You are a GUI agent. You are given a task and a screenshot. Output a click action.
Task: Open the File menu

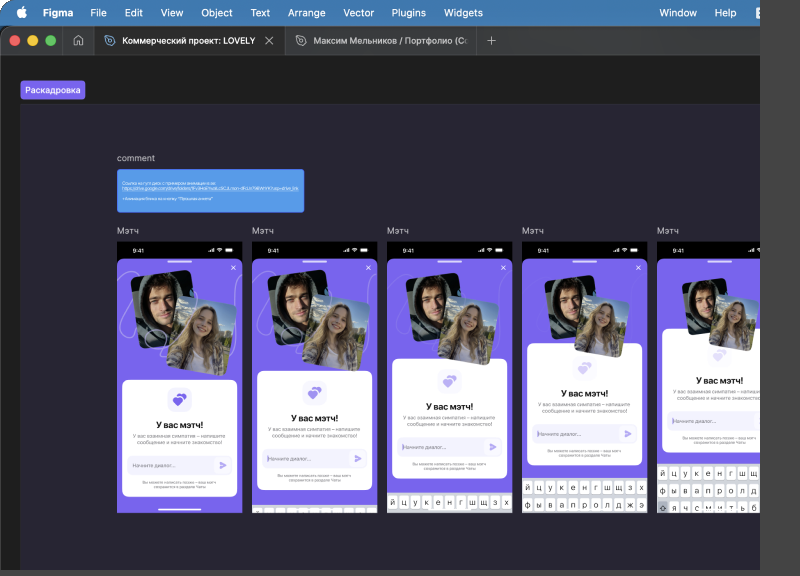tap(98, 13)
